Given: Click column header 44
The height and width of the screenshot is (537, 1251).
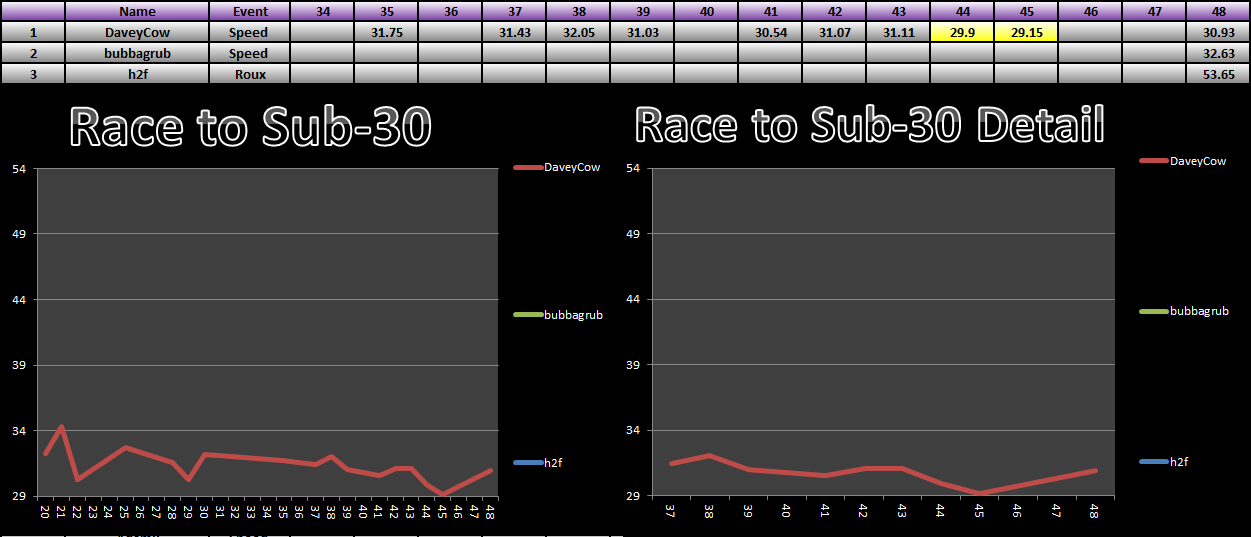Looking at the screenshot, I should point(963,11).
